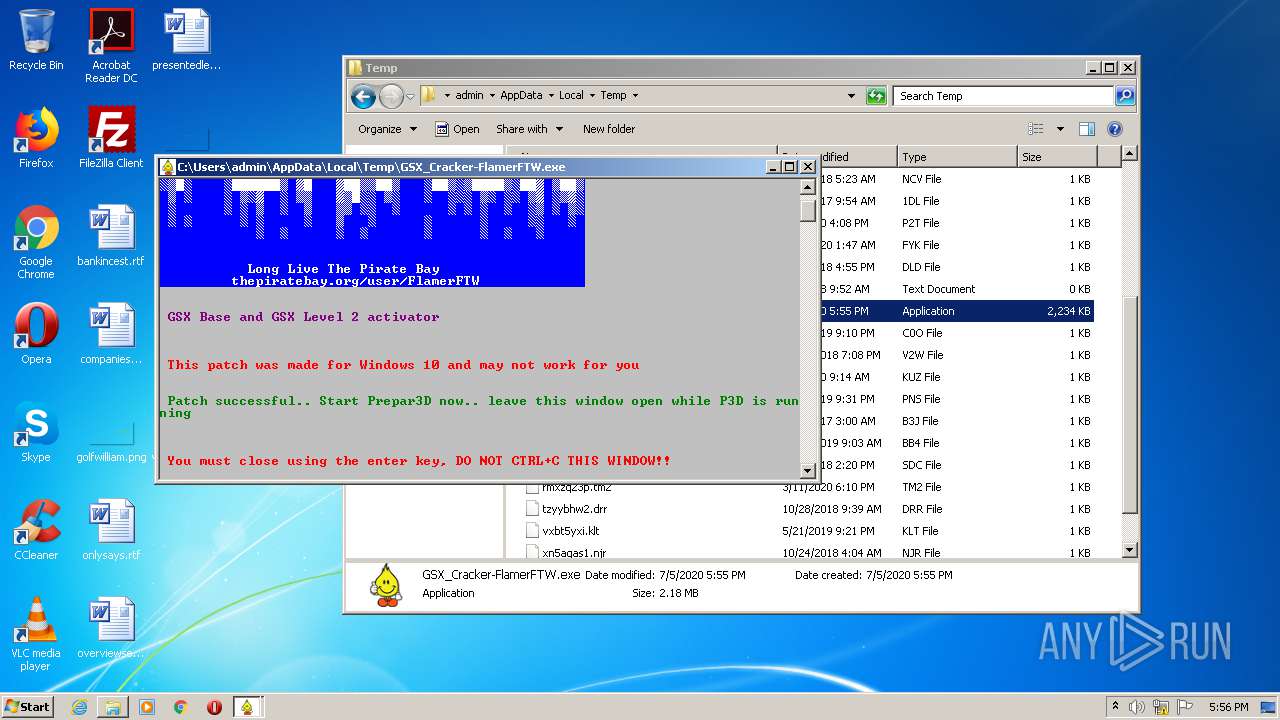
Task: Create a New folder in Temp
Action: point(609,129)
